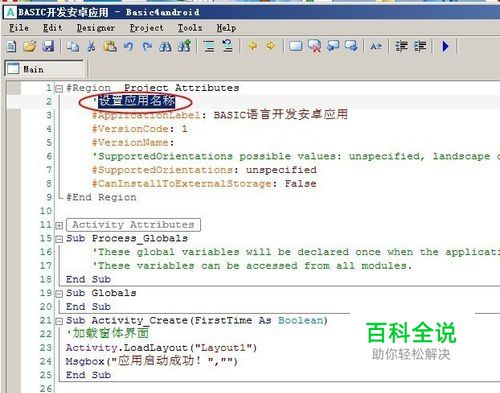Click the decrease indent icon
Viewport: 500px width, 393px height.
401,46
